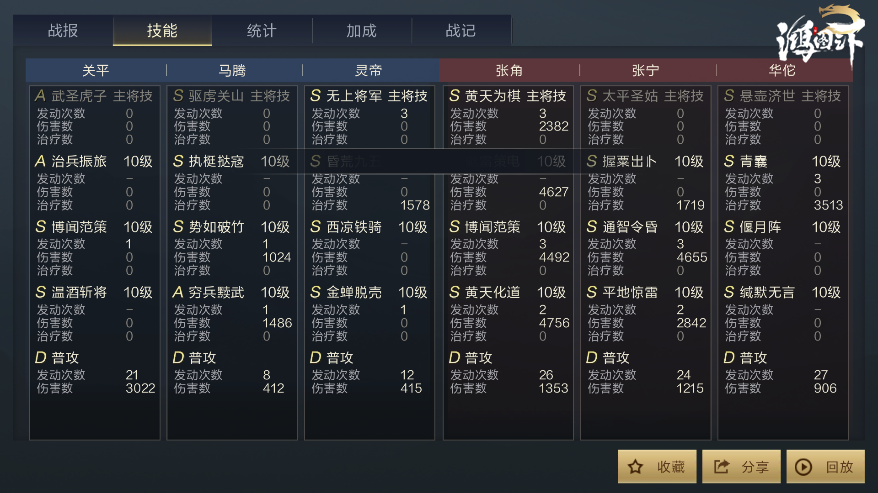Open the 统计 tab

pyautogui.click(x=261, y=30)
